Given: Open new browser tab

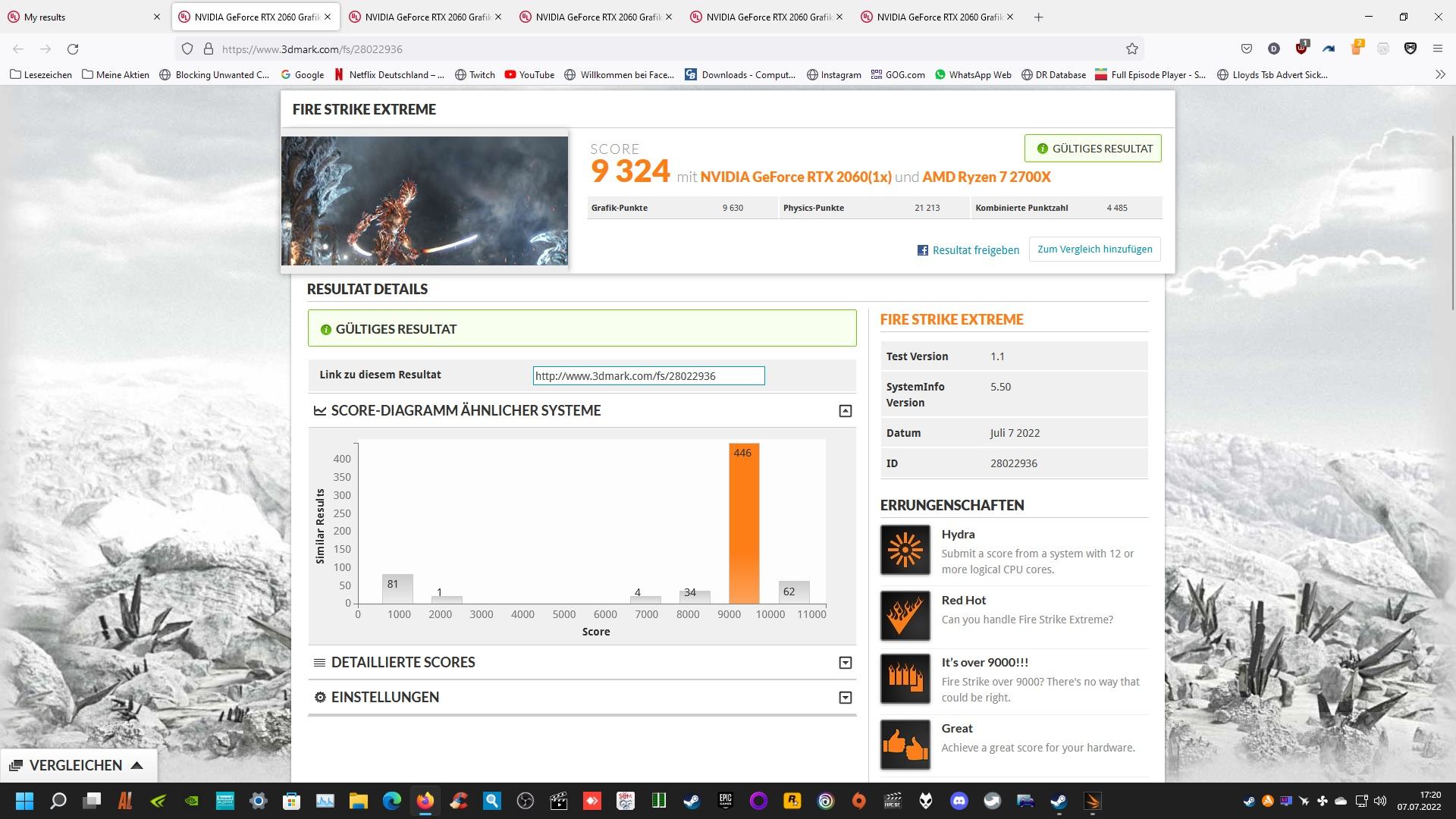Looking at the screenshot, I should 1039,17.
